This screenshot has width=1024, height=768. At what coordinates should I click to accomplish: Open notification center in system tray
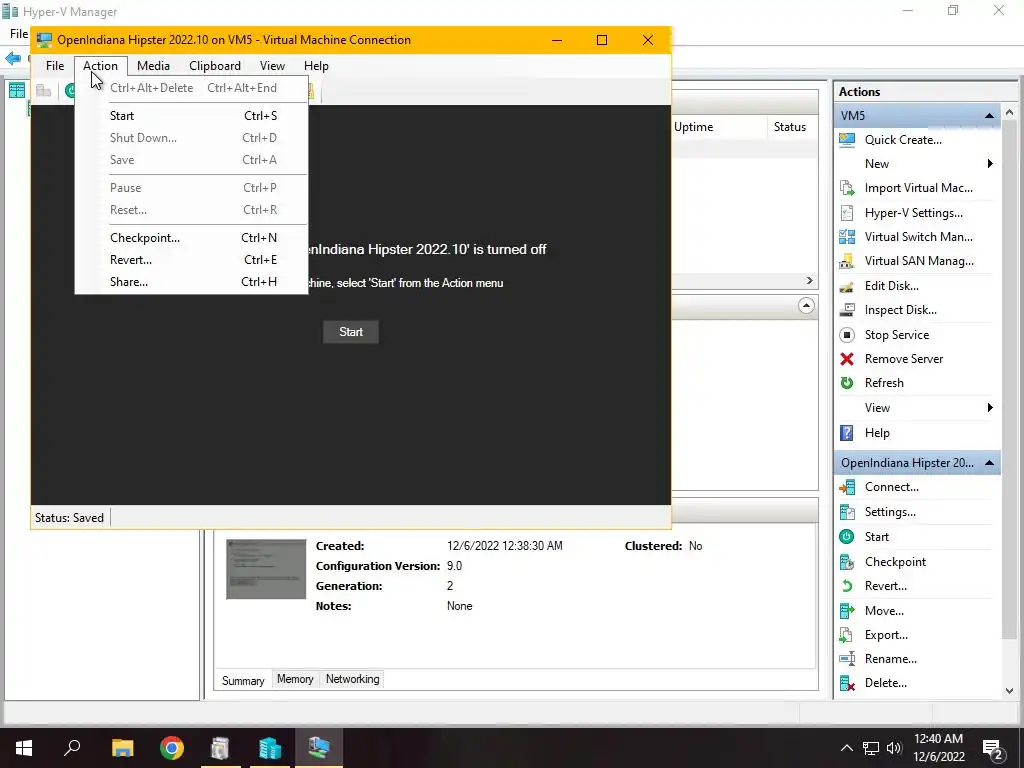[993, 748]
